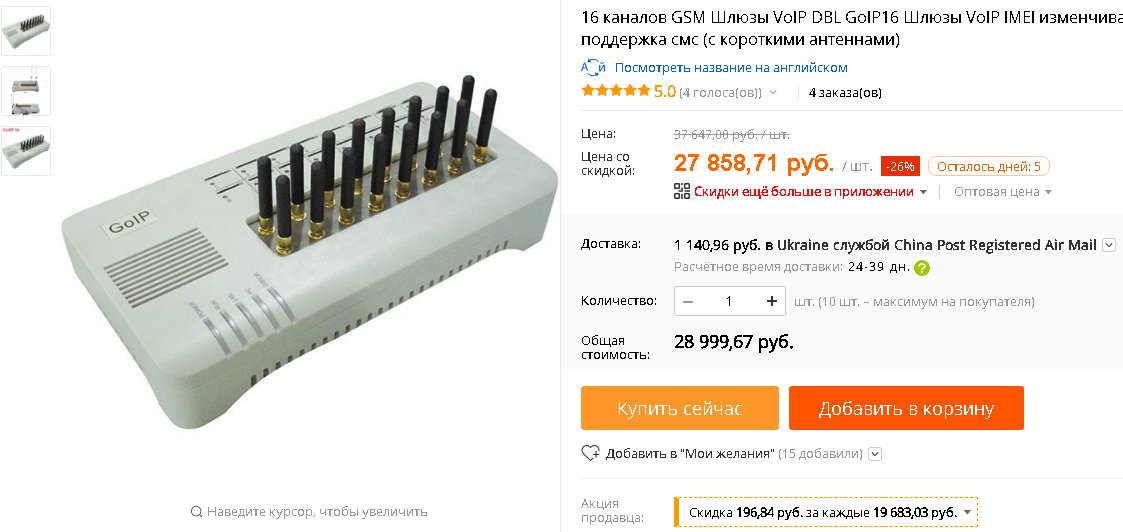Click the QR code icon for app discounts
The image size is (1123, 532).
pos(682,191)
